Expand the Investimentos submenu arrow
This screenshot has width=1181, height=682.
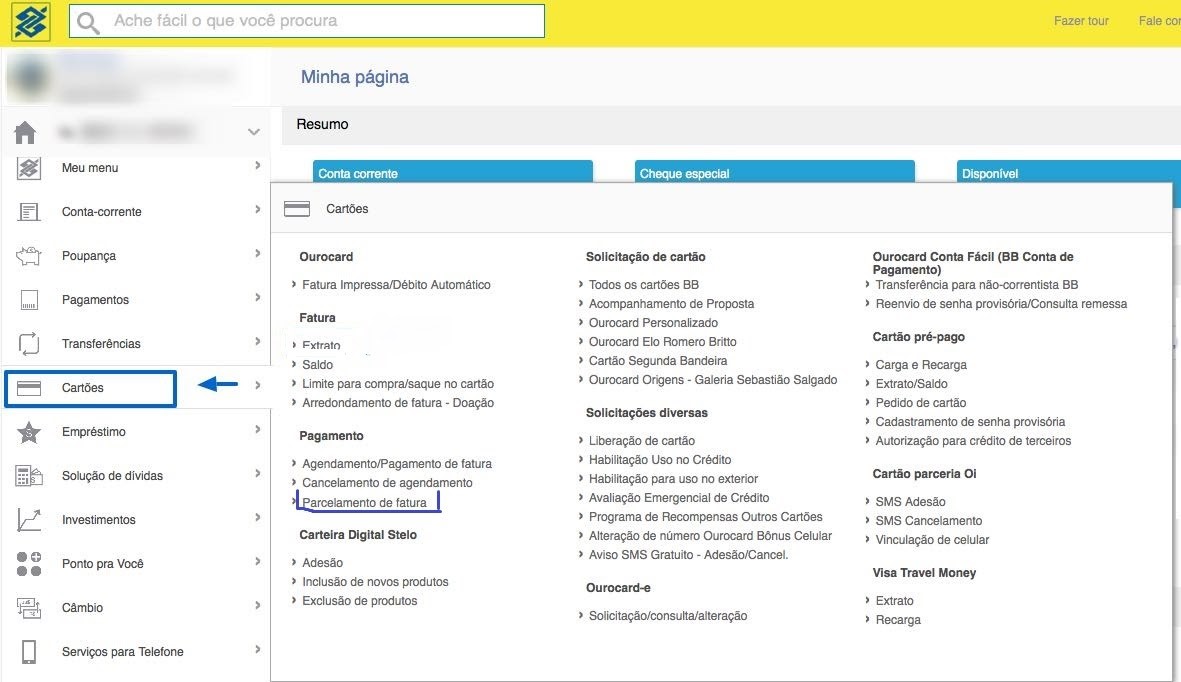coord(258,517)
